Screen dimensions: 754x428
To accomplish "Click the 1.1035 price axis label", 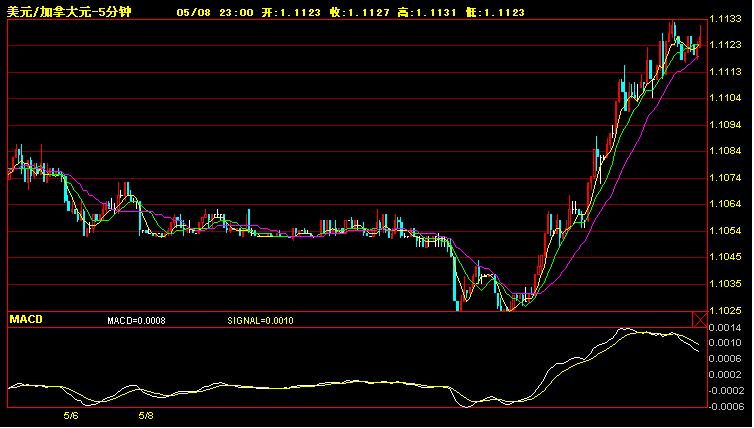I will click(726, 284).
